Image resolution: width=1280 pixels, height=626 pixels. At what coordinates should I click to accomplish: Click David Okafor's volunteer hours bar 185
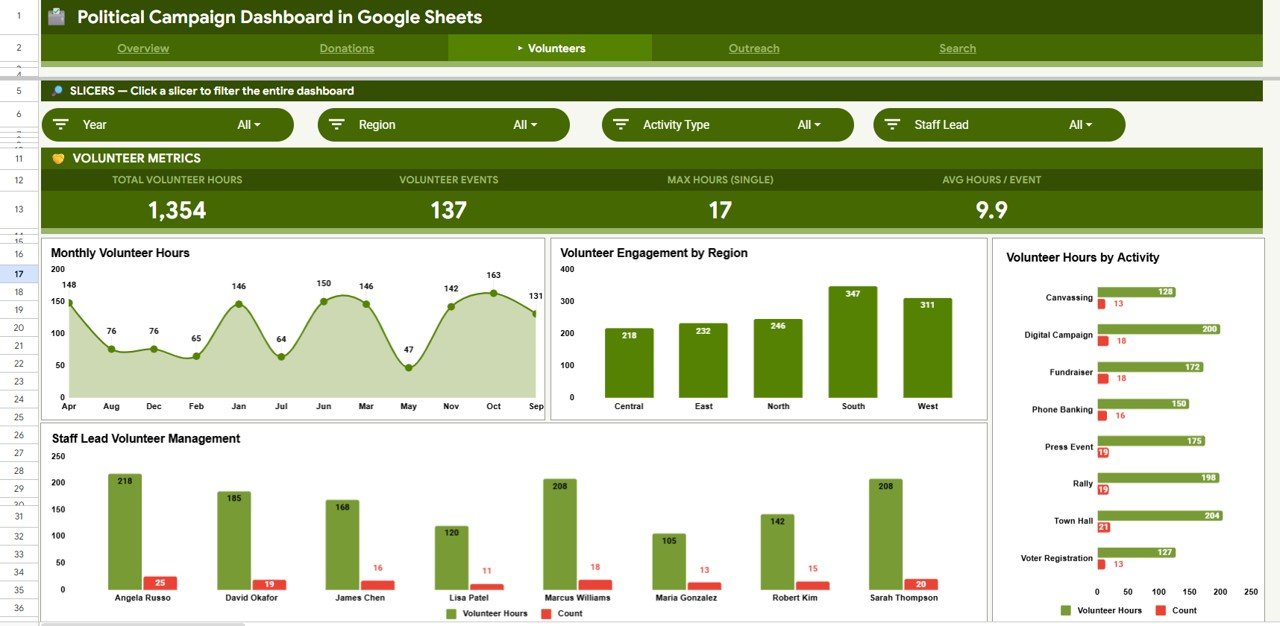(x=234, y=541)
